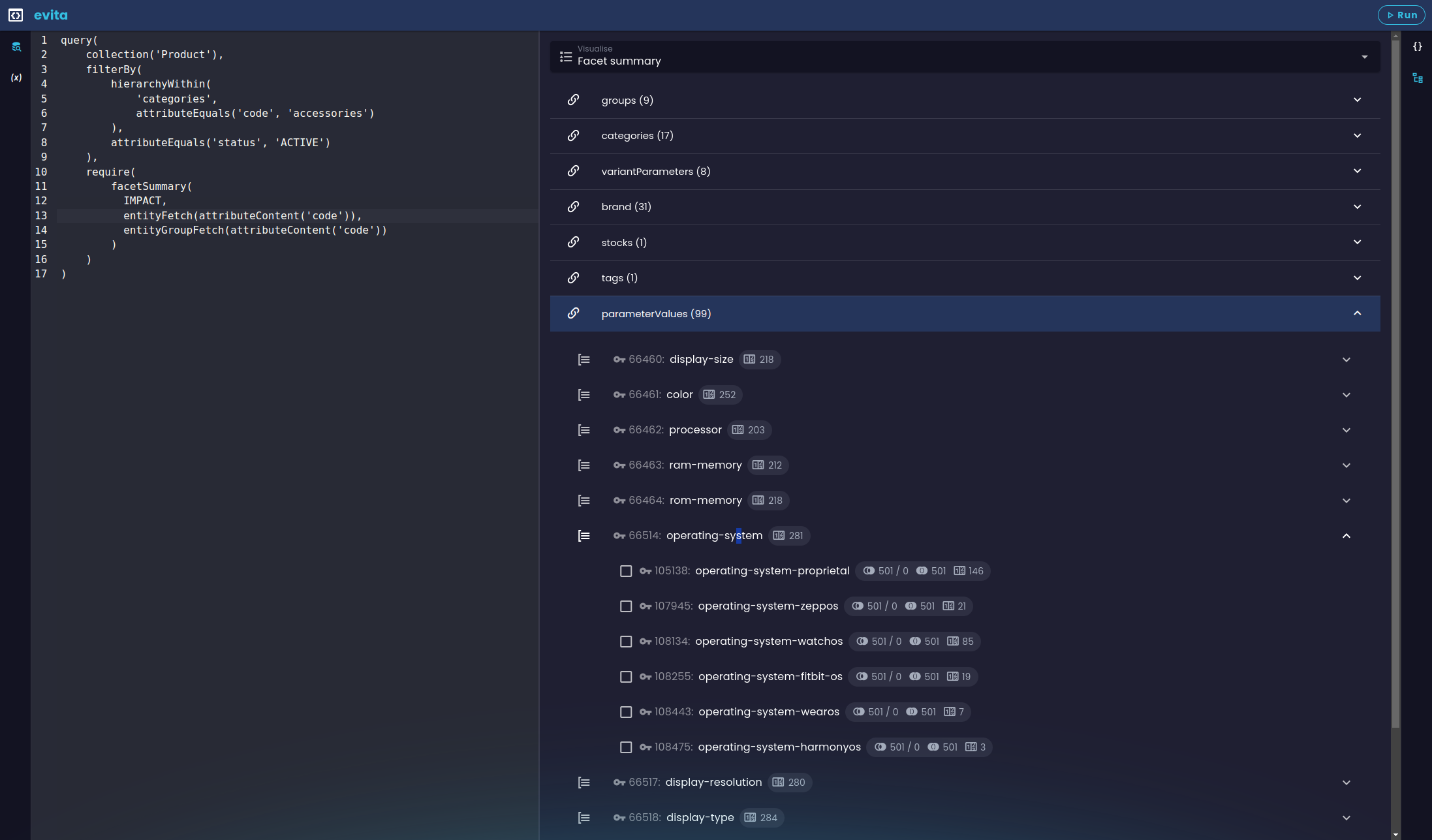
Task: Open the Visualise Facet summary dropdown
Action: (1364, 57)
